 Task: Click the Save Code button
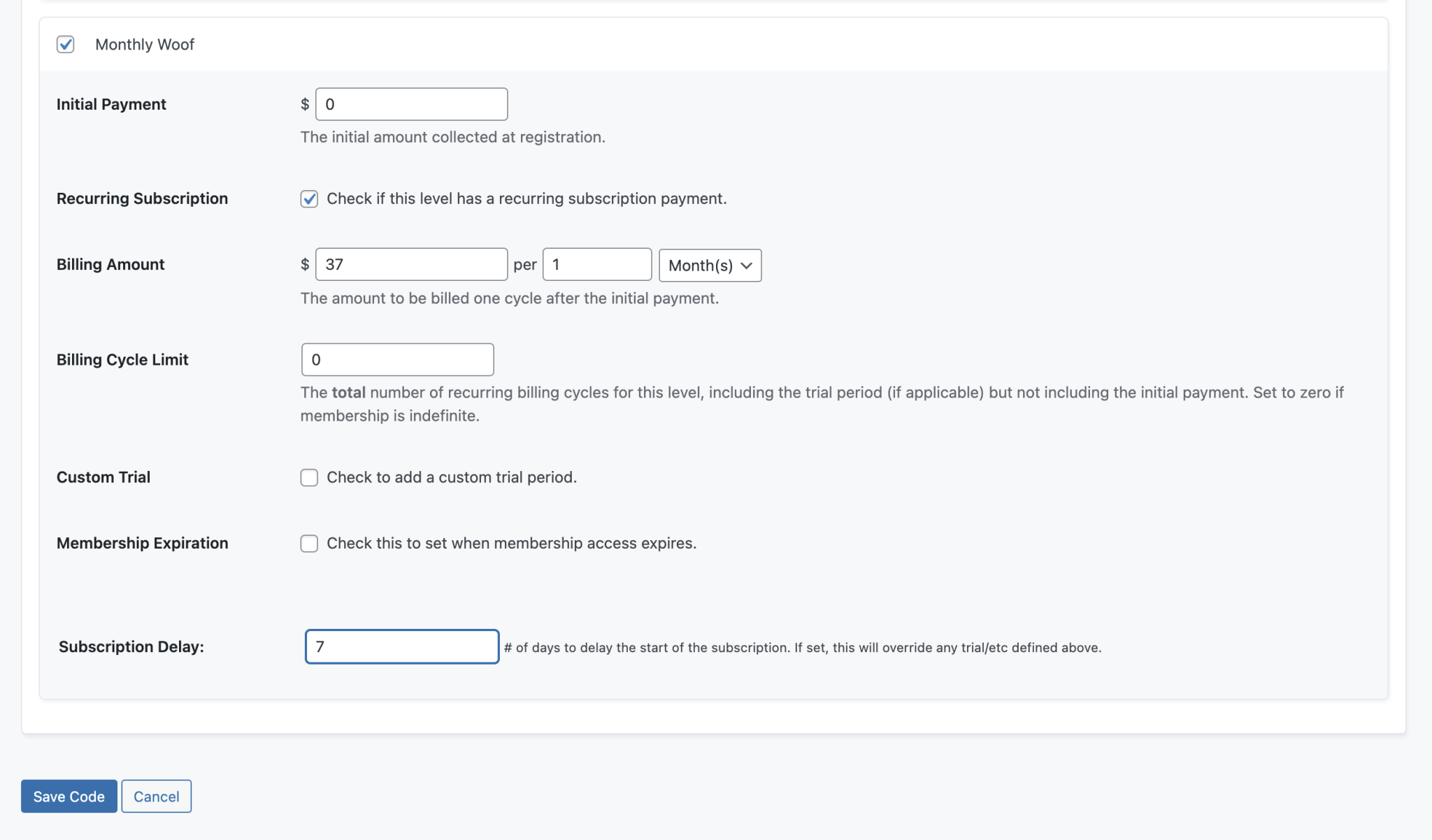click(69, 796)
